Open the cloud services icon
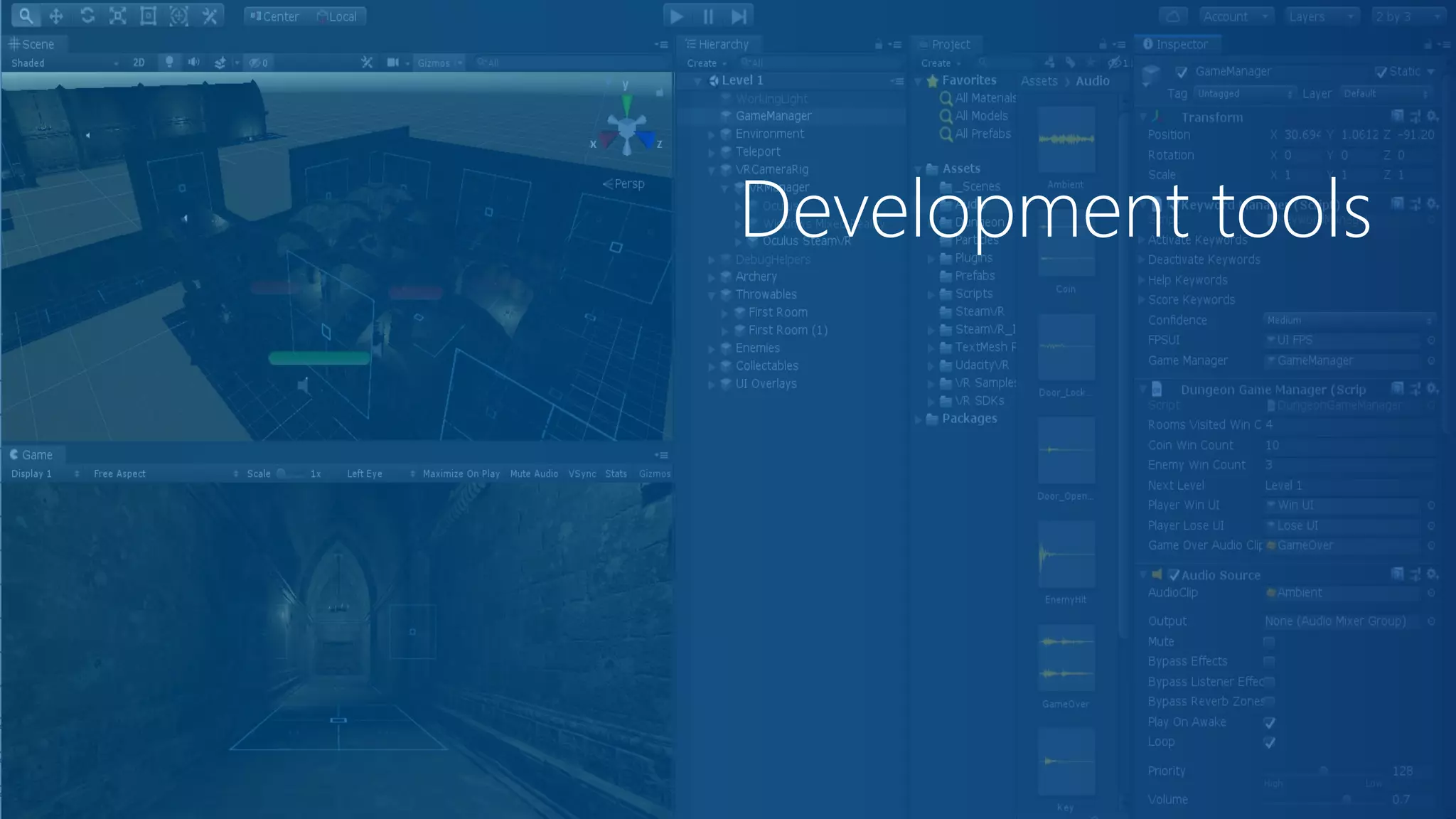Image resolution: width=1456 pixels, height=819 pixels. tap(1174, 16)
